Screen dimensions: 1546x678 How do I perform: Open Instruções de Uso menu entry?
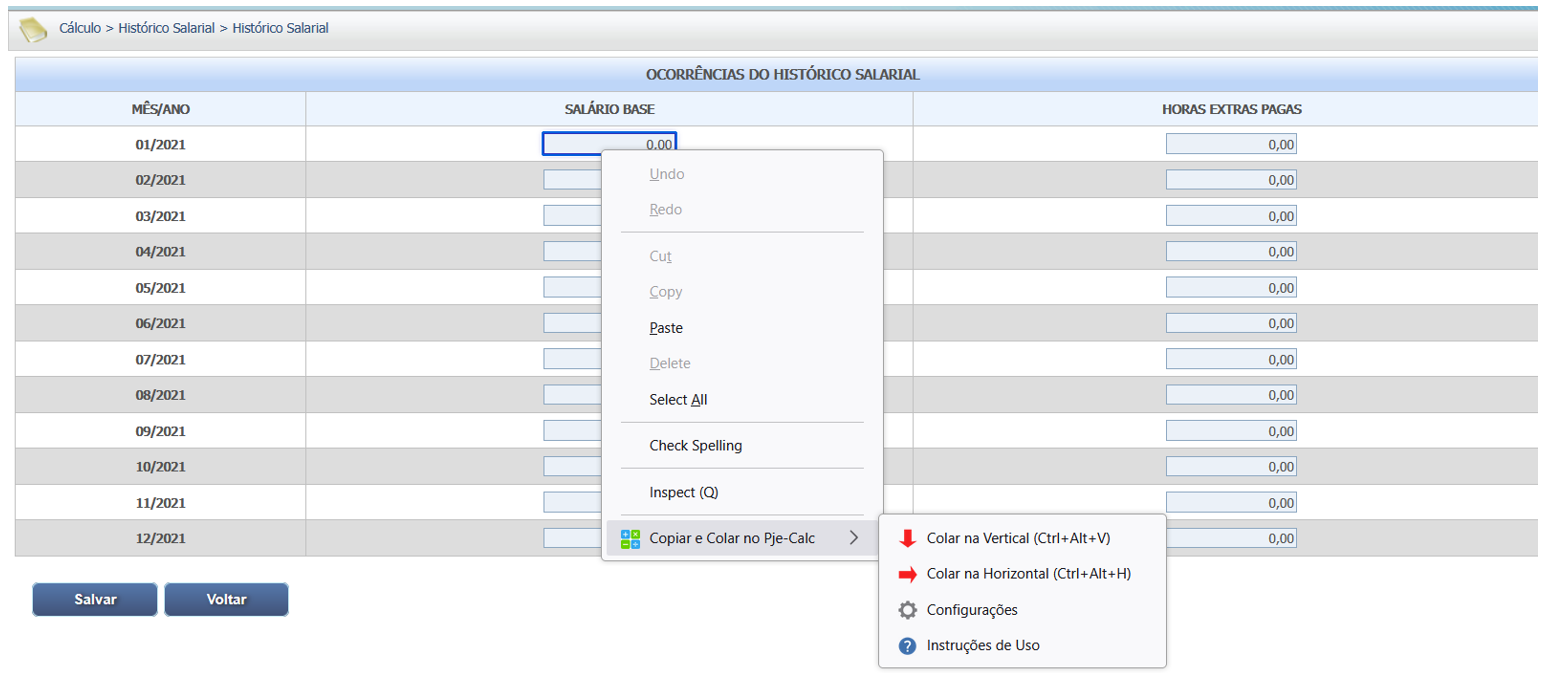pyautogui.click(x=983, y=646)
